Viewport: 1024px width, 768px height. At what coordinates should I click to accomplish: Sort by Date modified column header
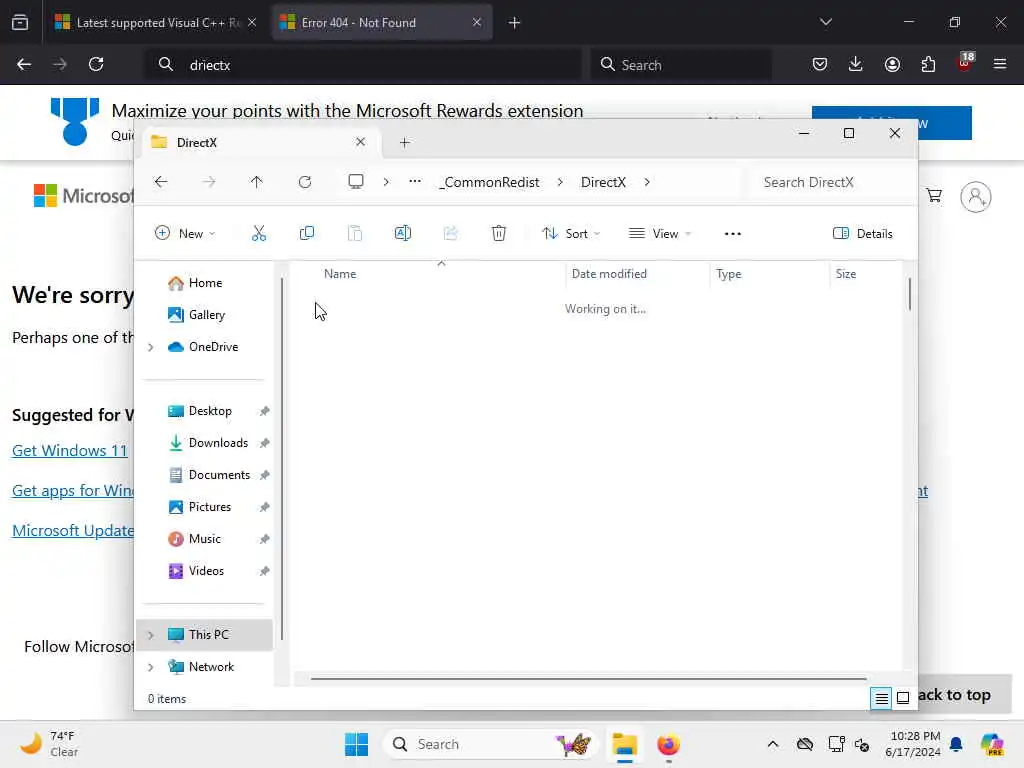click(609, 274)
